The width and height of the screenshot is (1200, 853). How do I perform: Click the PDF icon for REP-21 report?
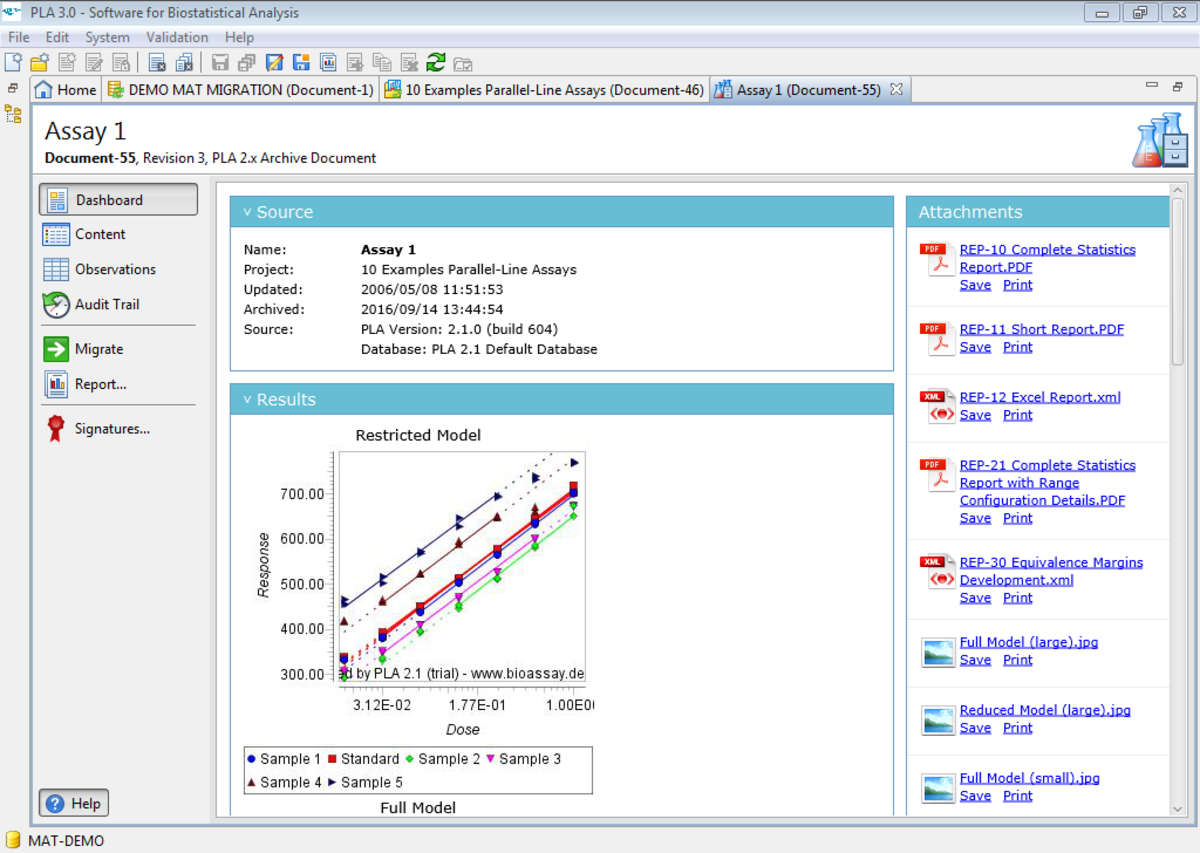[x=936, y=475]
